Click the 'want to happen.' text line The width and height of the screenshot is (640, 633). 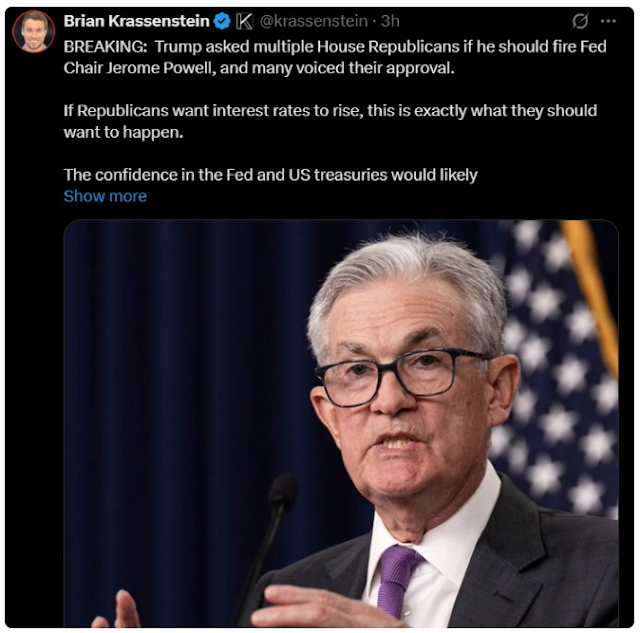123,132
